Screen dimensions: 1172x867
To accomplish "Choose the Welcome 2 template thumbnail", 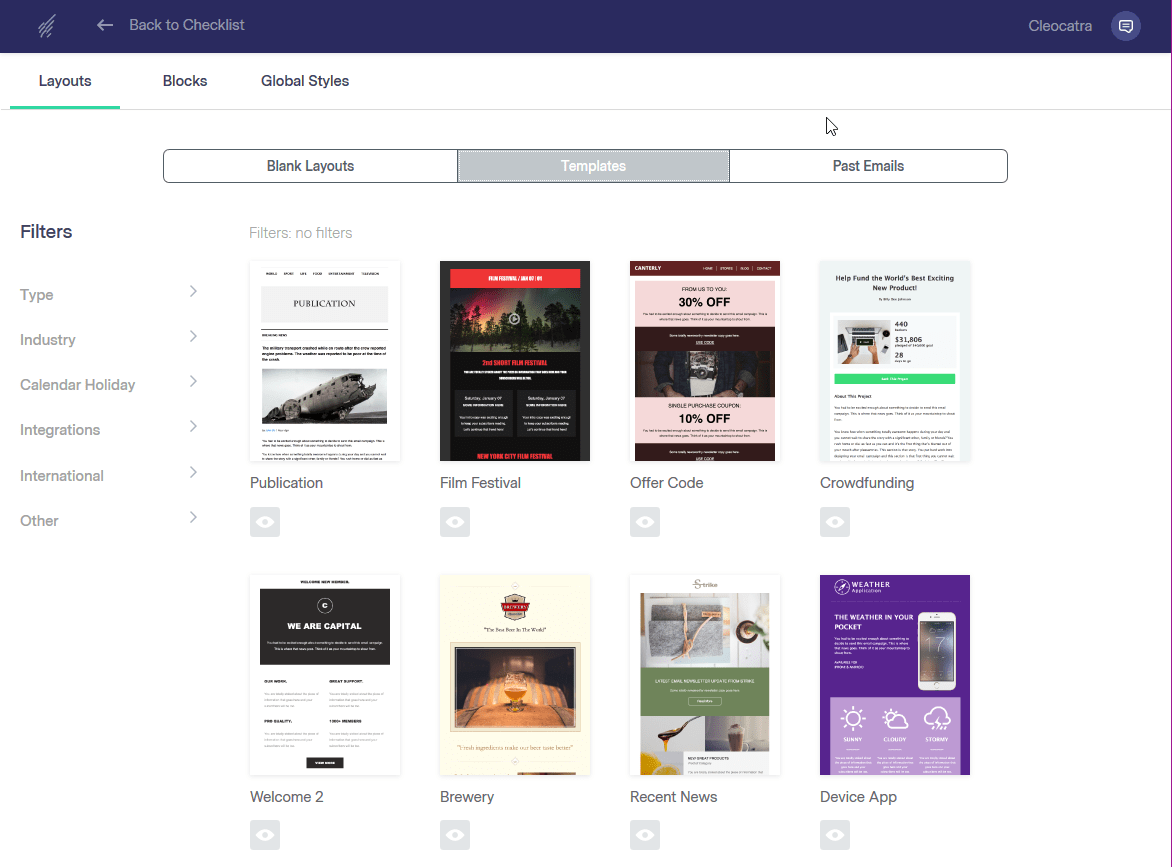I will coord(325,675).
